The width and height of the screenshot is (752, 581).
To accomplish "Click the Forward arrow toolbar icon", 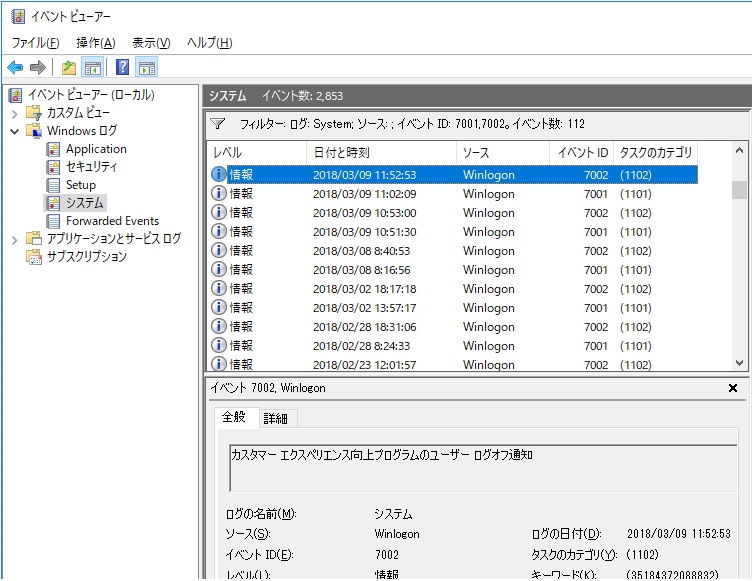I will [38, 67].
